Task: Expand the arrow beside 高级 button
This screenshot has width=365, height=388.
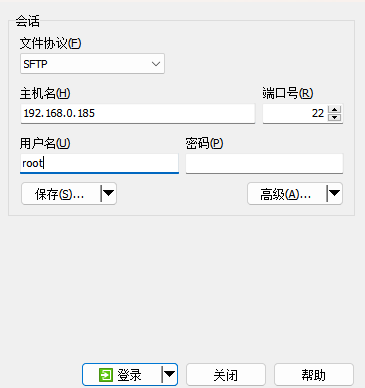Action: (x=335, y=194)
